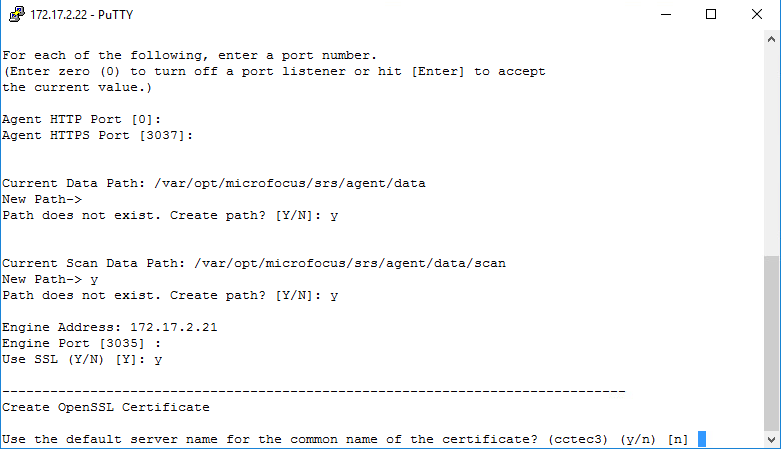Click the vertical scrollbar thumb
The width and height of the screenshot is (781, 449).
coord(772,342)
